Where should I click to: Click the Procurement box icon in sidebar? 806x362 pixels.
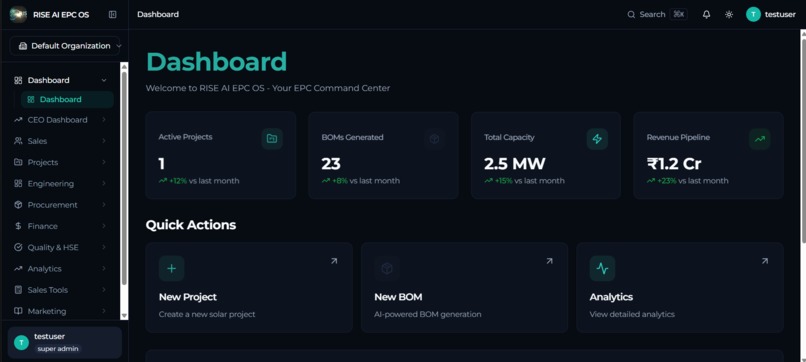19,205
